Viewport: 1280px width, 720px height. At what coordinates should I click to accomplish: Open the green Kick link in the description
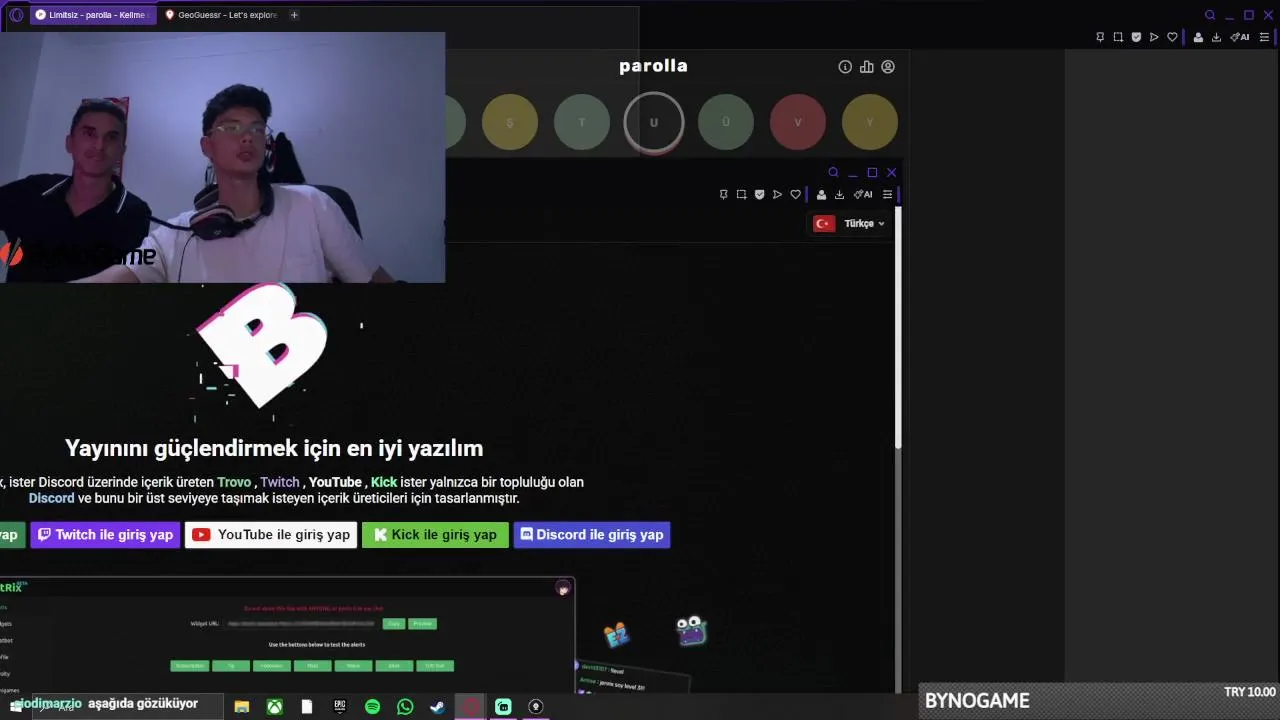[x=384, y=482]
